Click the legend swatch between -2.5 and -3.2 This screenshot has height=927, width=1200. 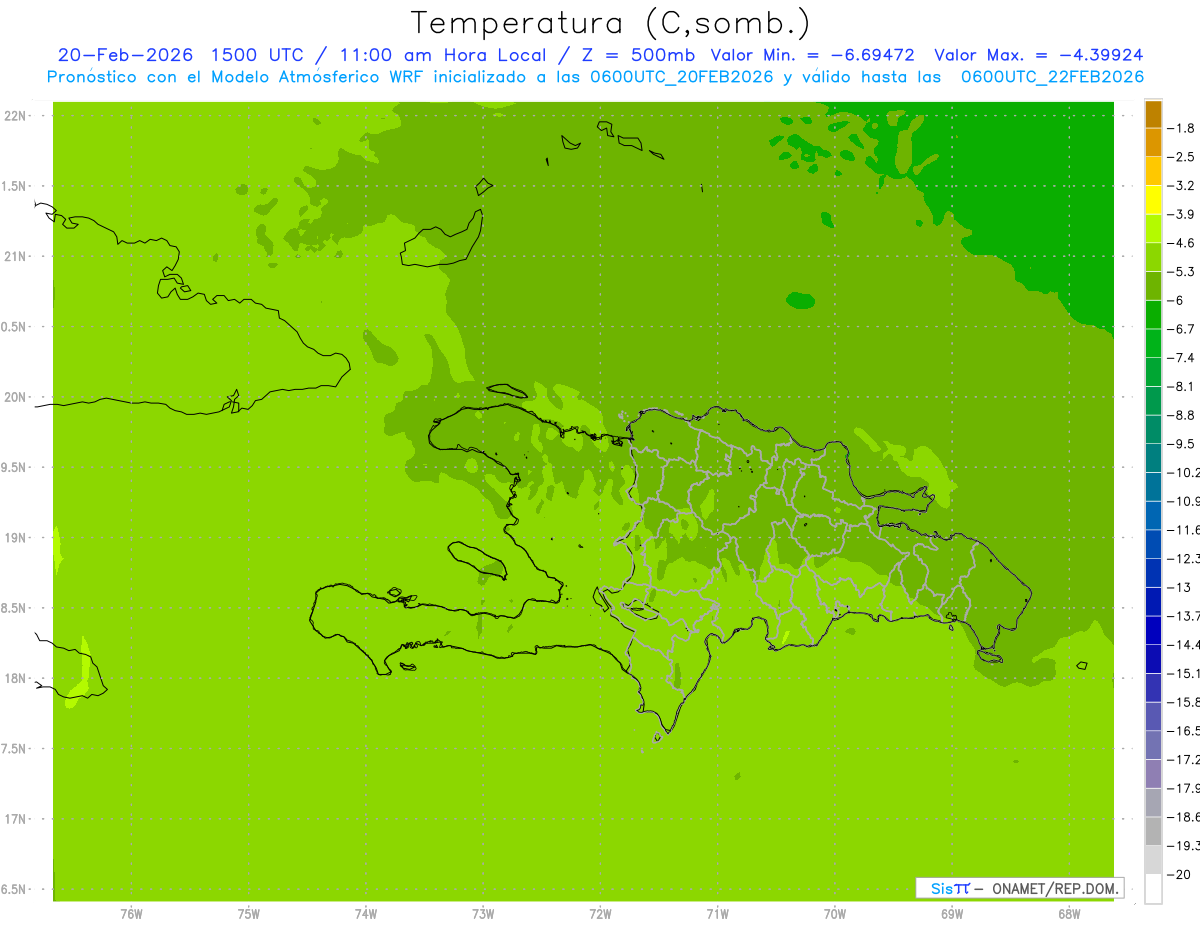[x=1153, y=171]
